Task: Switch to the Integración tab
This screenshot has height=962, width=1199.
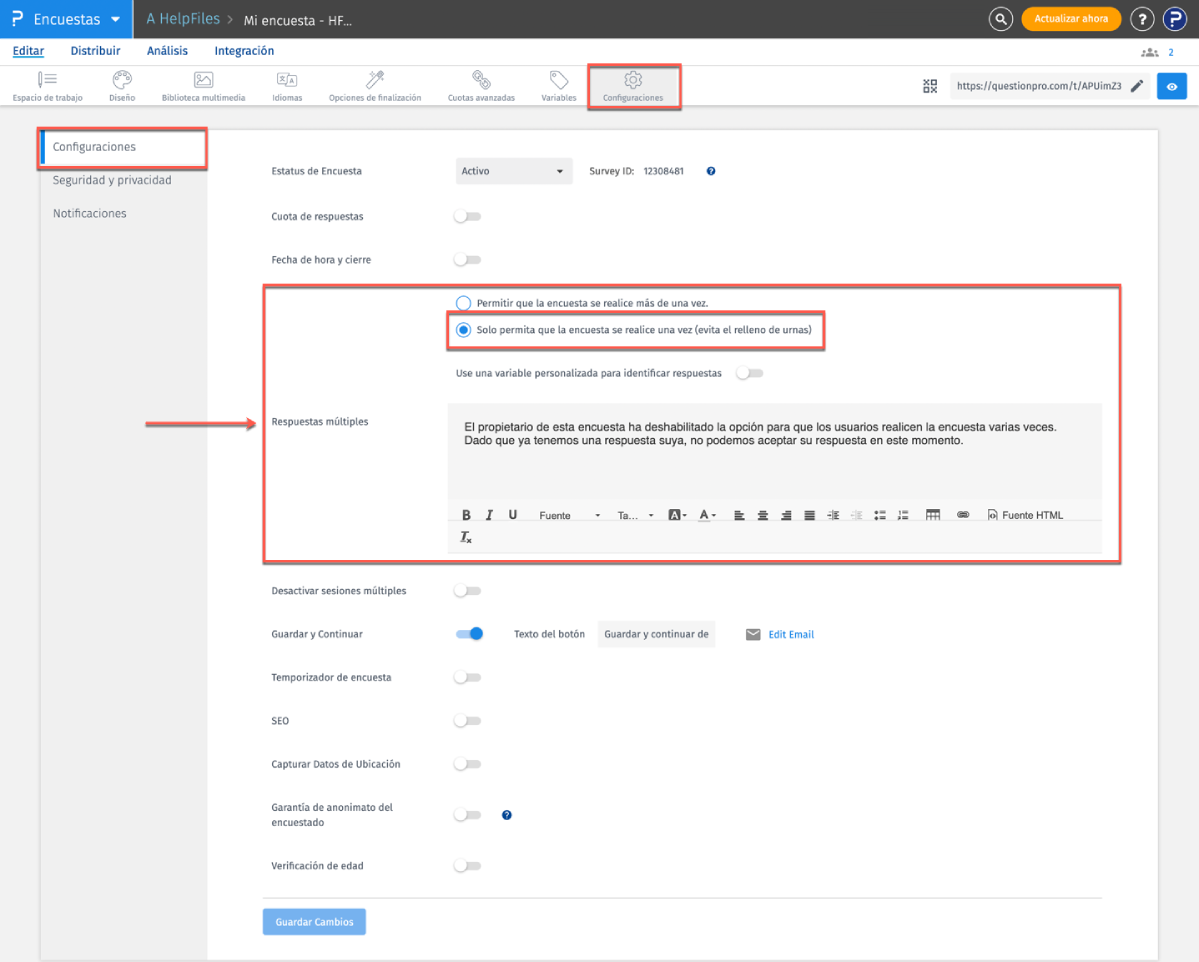Action: click(244, 51)
